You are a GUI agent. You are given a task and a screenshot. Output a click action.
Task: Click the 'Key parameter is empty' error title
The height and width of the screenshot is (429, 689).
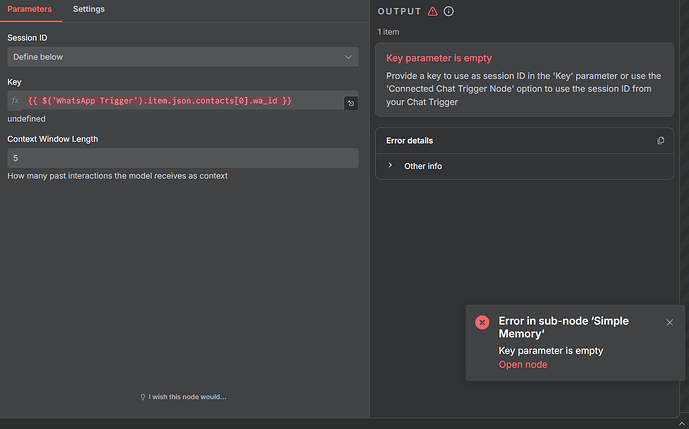point(439,58)
